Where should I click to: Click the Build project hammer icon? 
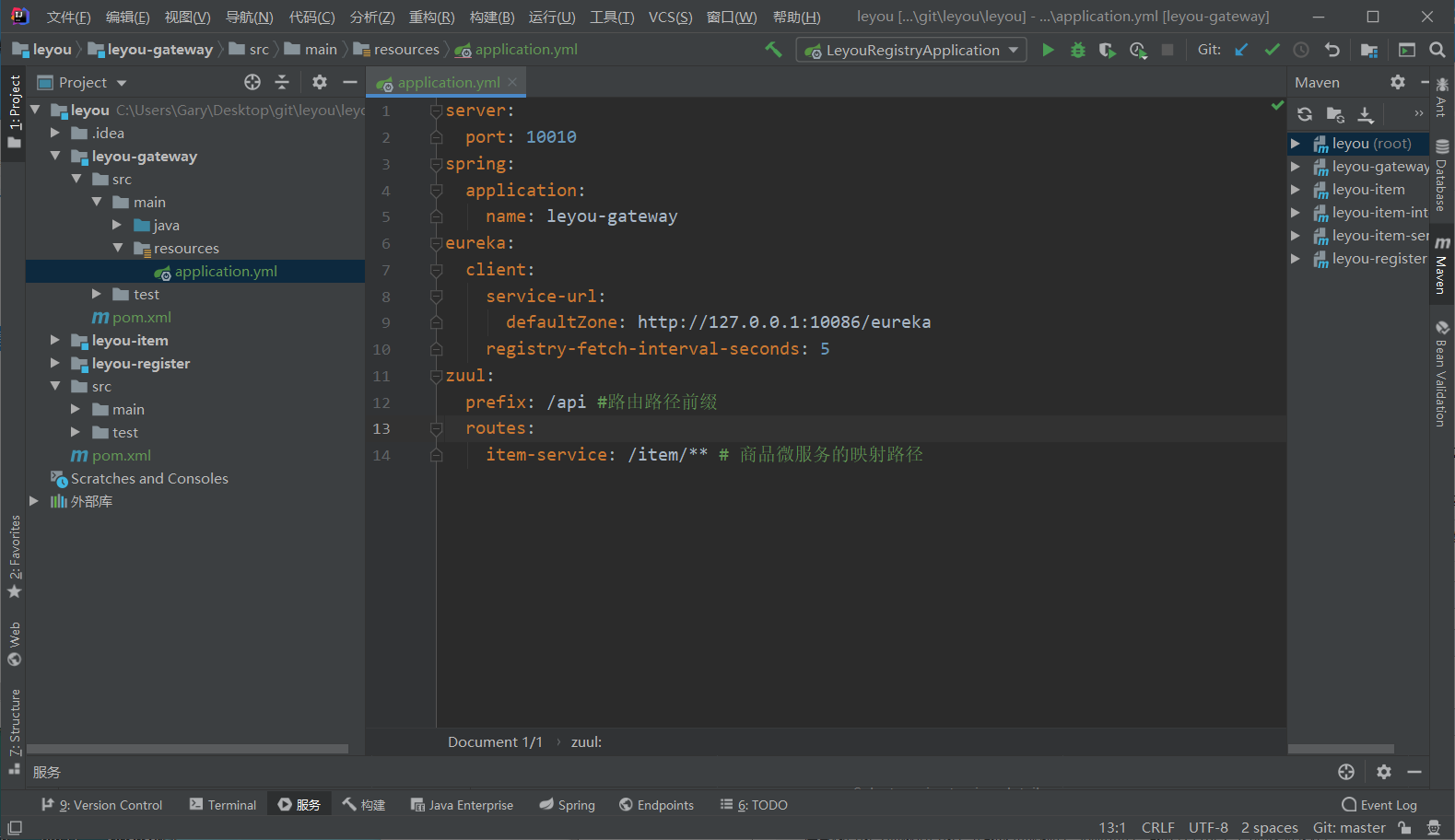click(773, 50)
